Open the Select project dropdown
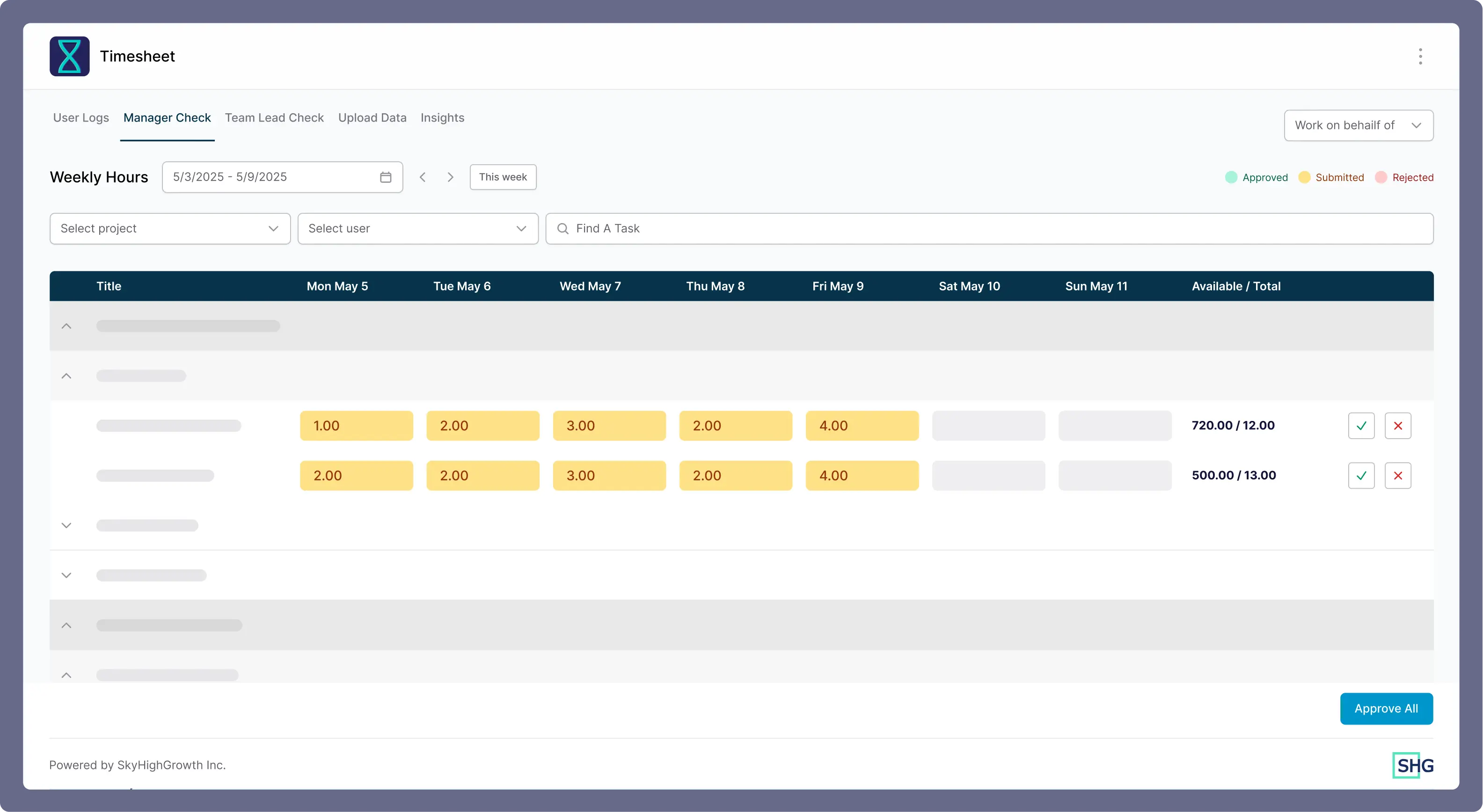 coord(170,229)
